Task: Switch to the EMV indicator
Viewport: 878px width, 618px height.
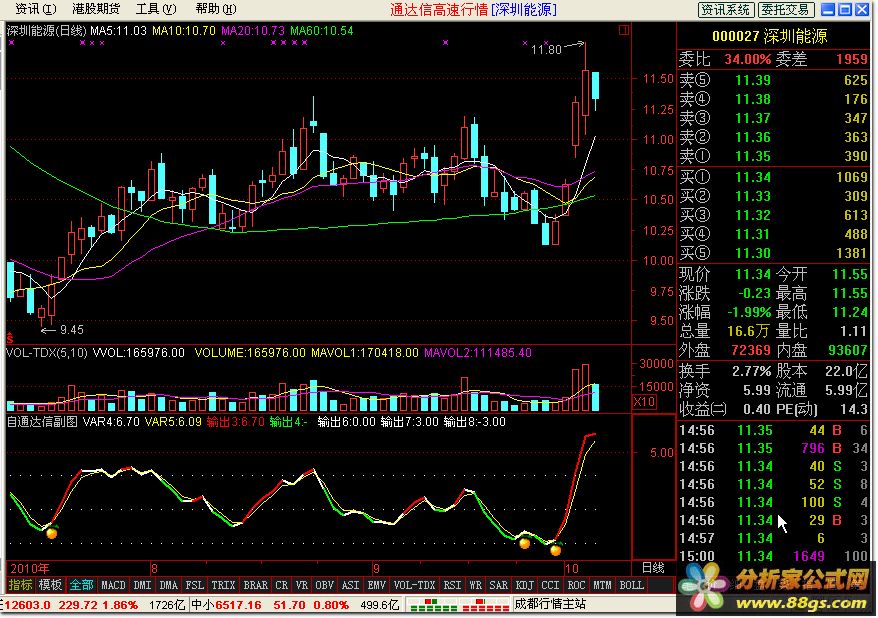Action: pos(376,585)
